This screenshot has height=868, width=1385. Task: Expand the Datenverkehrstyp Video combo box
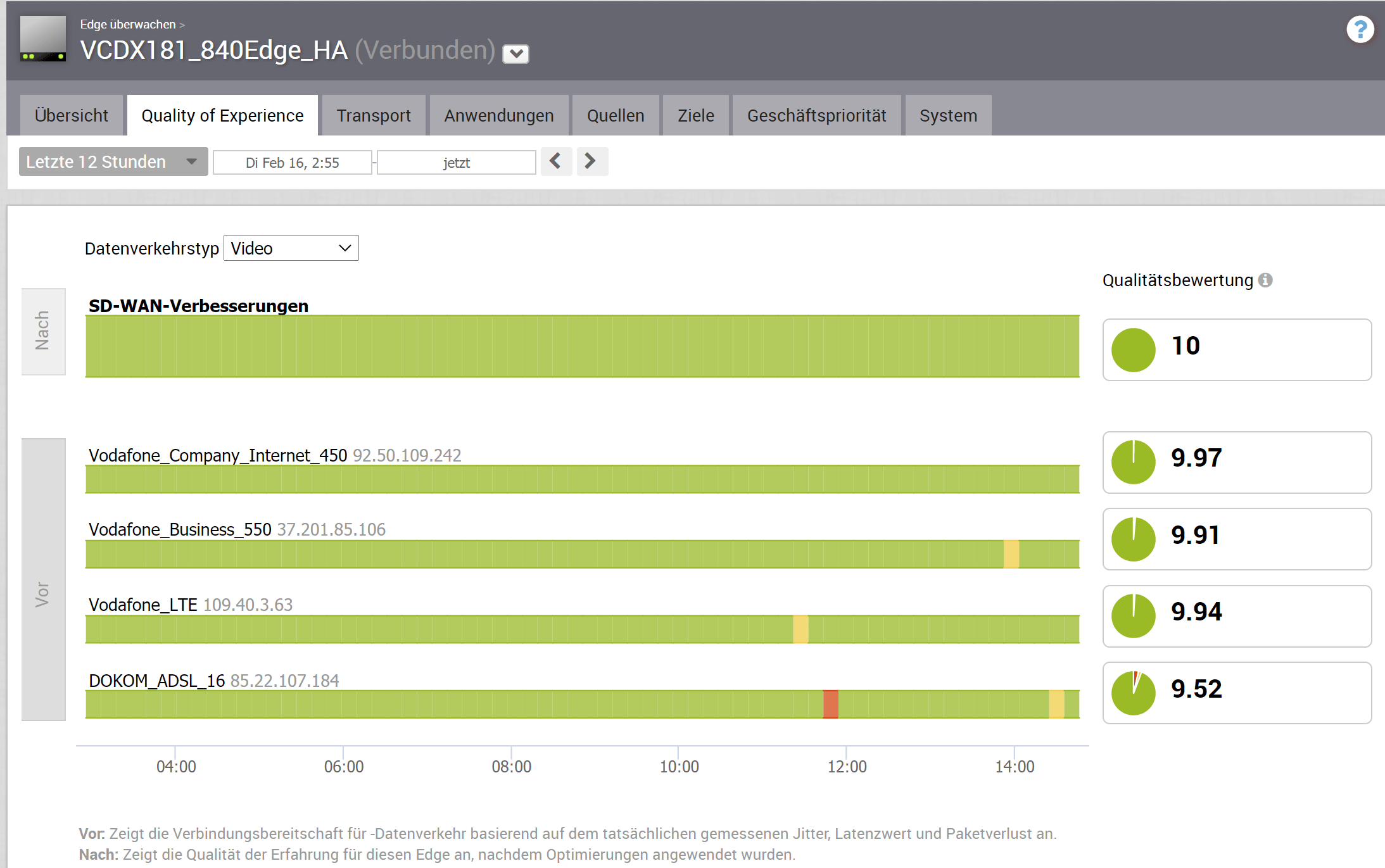click(291, 248)
